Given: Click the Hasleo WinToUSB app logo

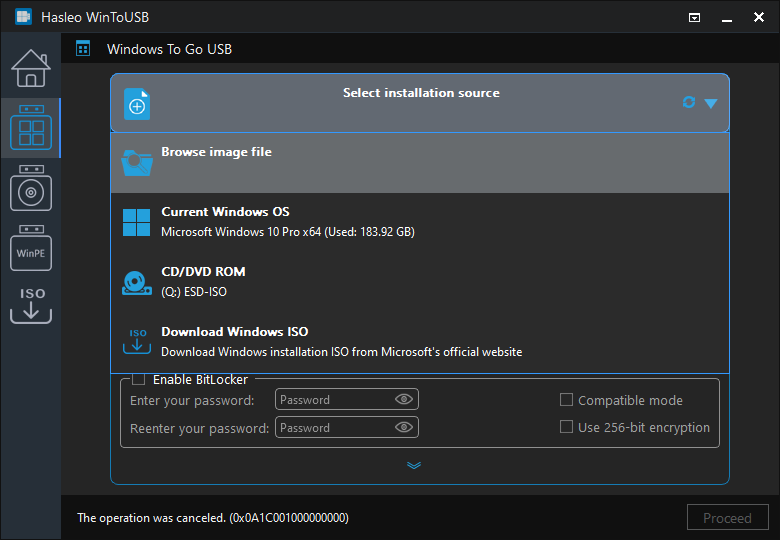Looking at the screenshot, I should 23,17.
